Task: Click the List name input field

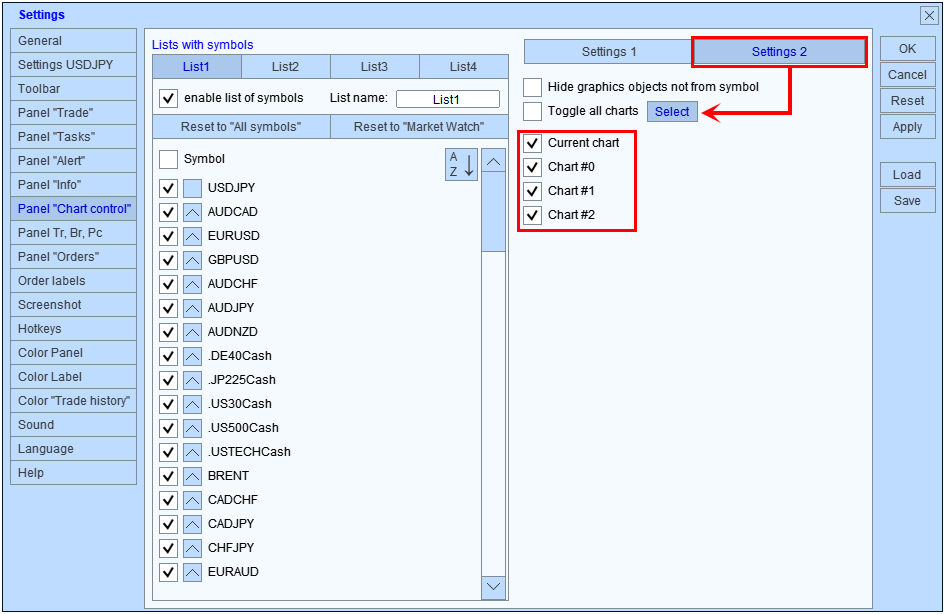Action: (448, 100)
